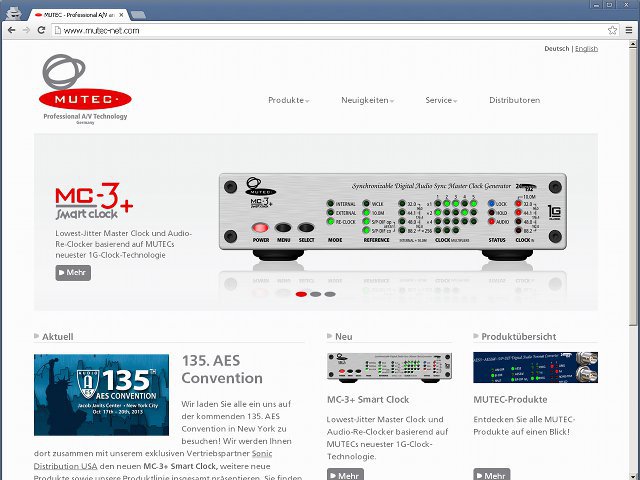Image resolution: width=640 pixels, height=480 pixels.
Task: Reload the page with the refresh icon
Action: (x=42, y=31)
